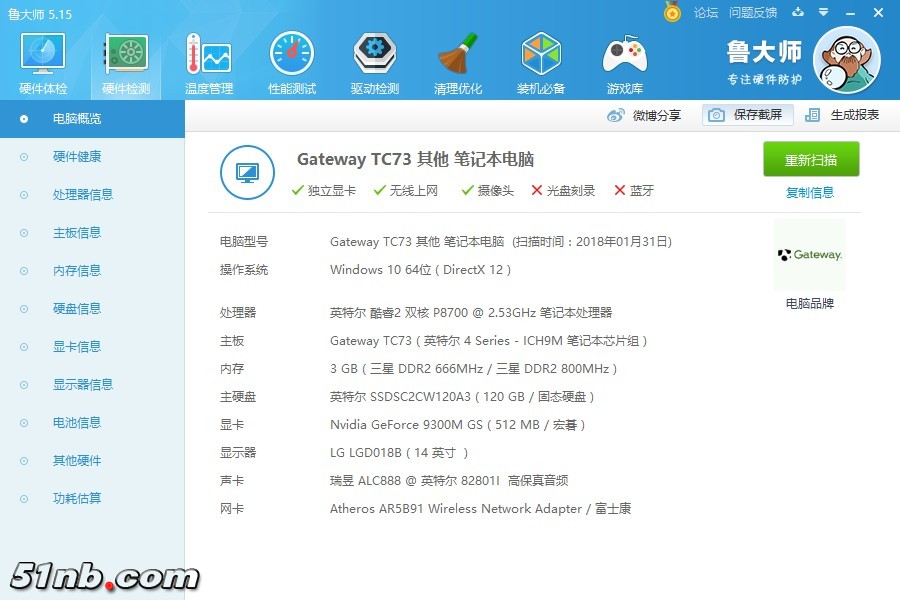Viewport: 900px width, 600px height.
Task: Open the 性能测试 speedometer icon
Action: click(x=291, y=62)
